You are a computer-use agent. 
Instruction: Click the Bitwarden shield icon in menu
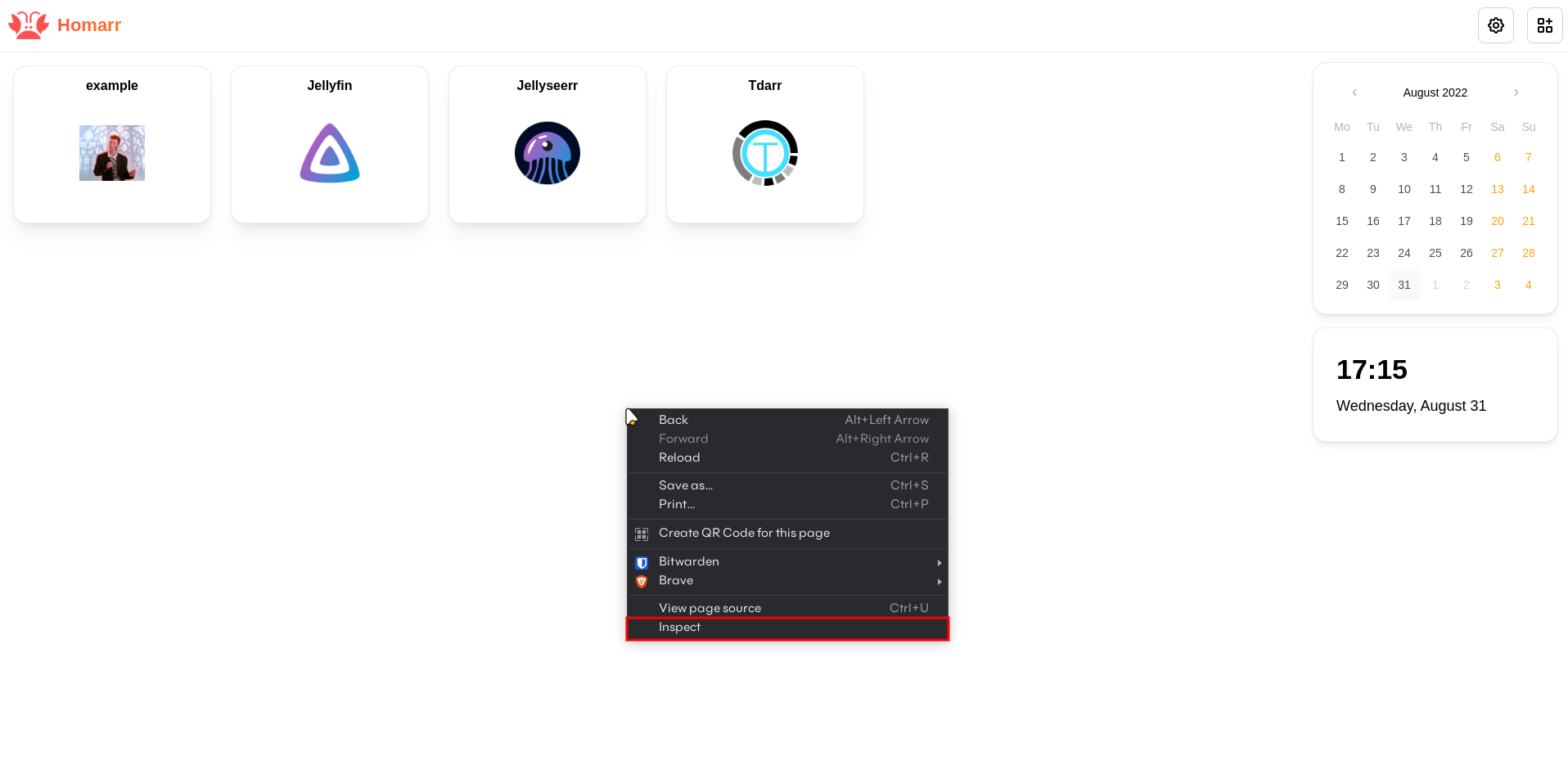[x=642, y=563]
